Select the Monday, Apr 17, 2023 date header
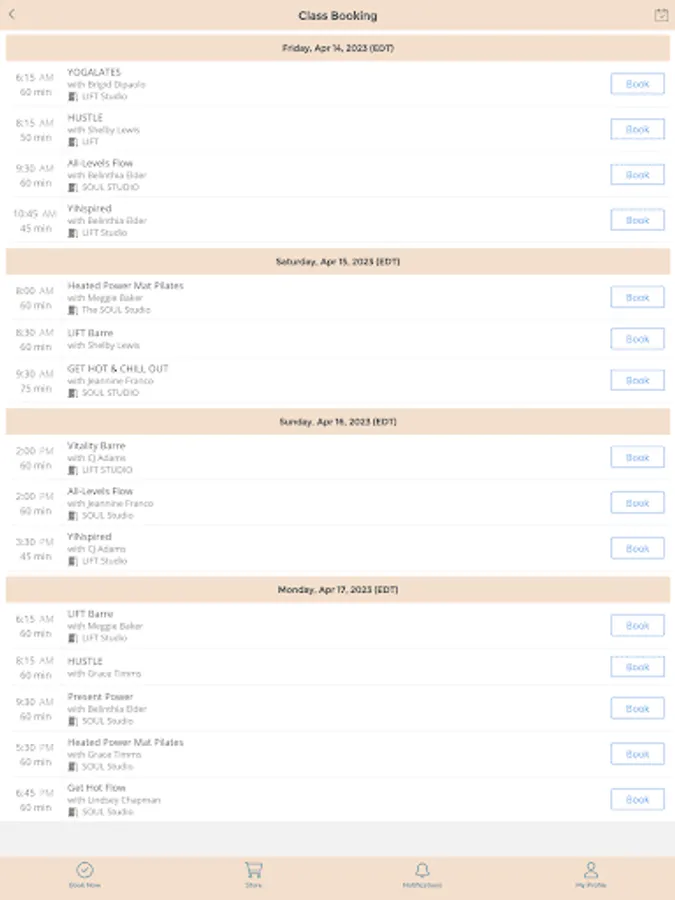This screenshot has height=900, width=675. [337, 590]
